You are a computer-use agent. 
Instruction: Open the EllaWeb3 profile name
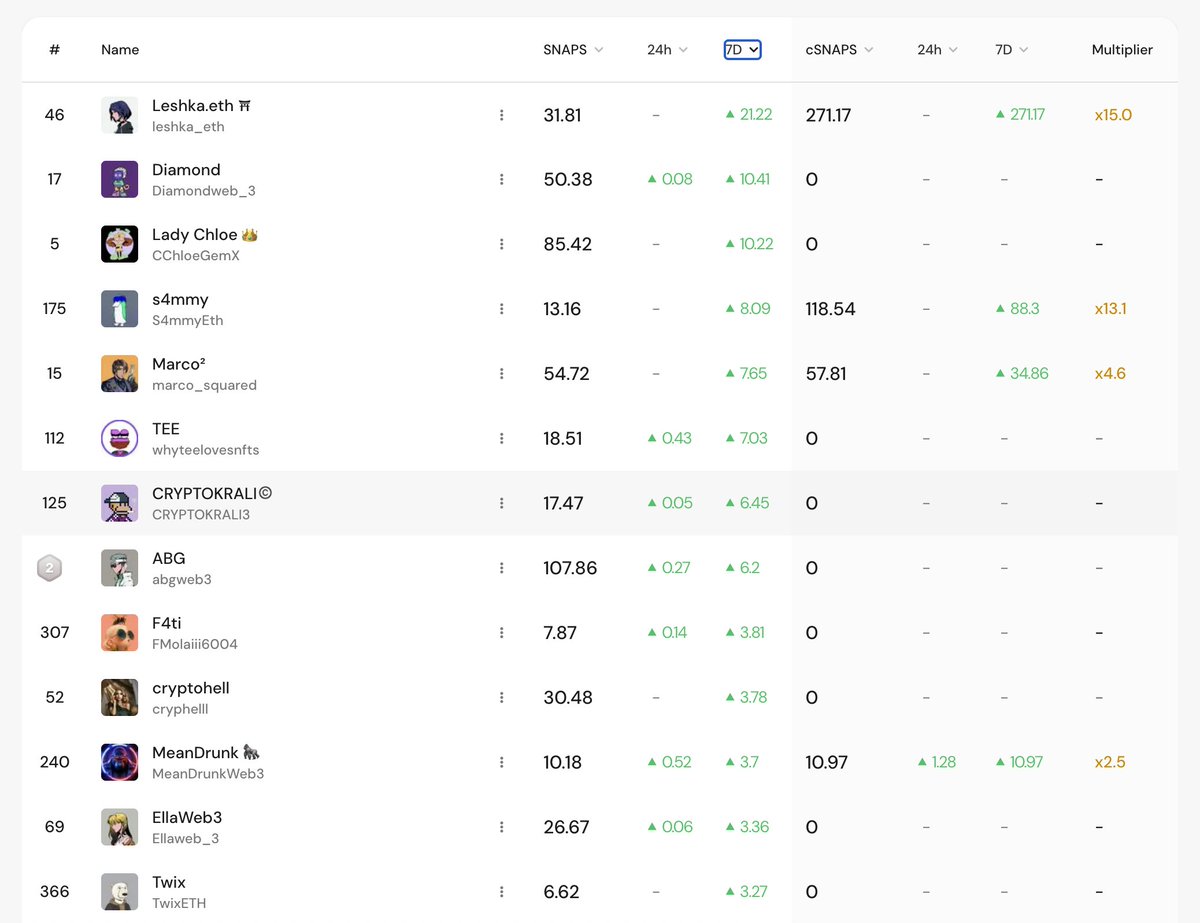point(187,817)
